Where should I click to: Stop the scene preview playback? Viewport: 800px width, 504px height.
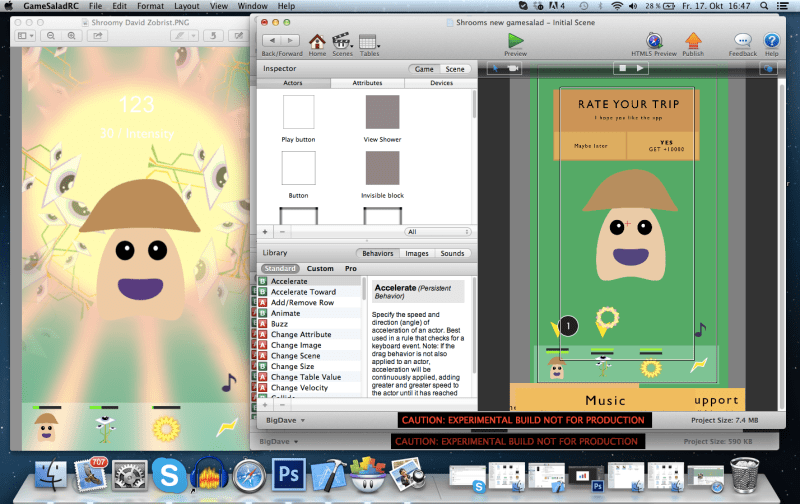tap(622, 68)
